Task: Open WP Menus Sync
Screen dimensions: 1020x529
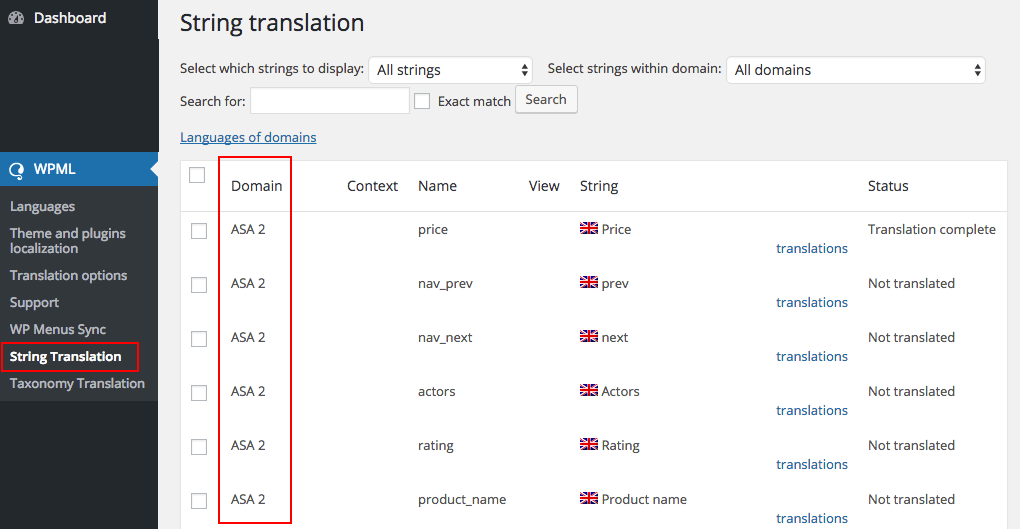Action: coord(58,329)
